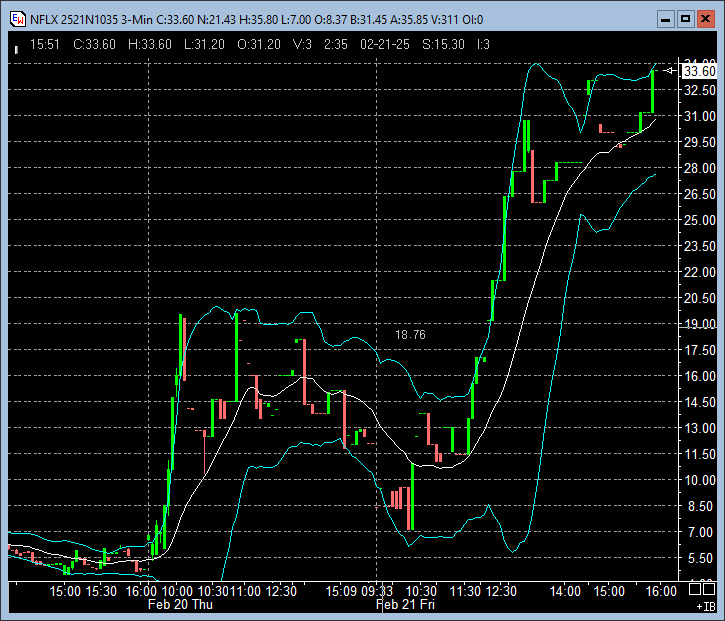The image size is (725, 621).
Task: Click the 11.50 price axis label
Action: pos(700,455)
